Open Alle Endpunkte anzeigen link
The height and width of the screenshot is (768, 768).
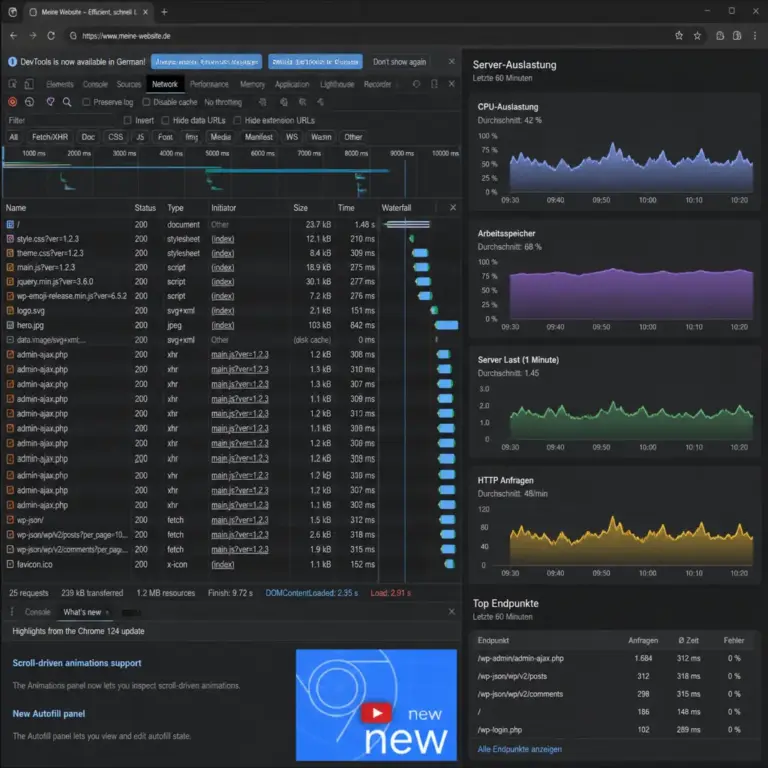520,749
